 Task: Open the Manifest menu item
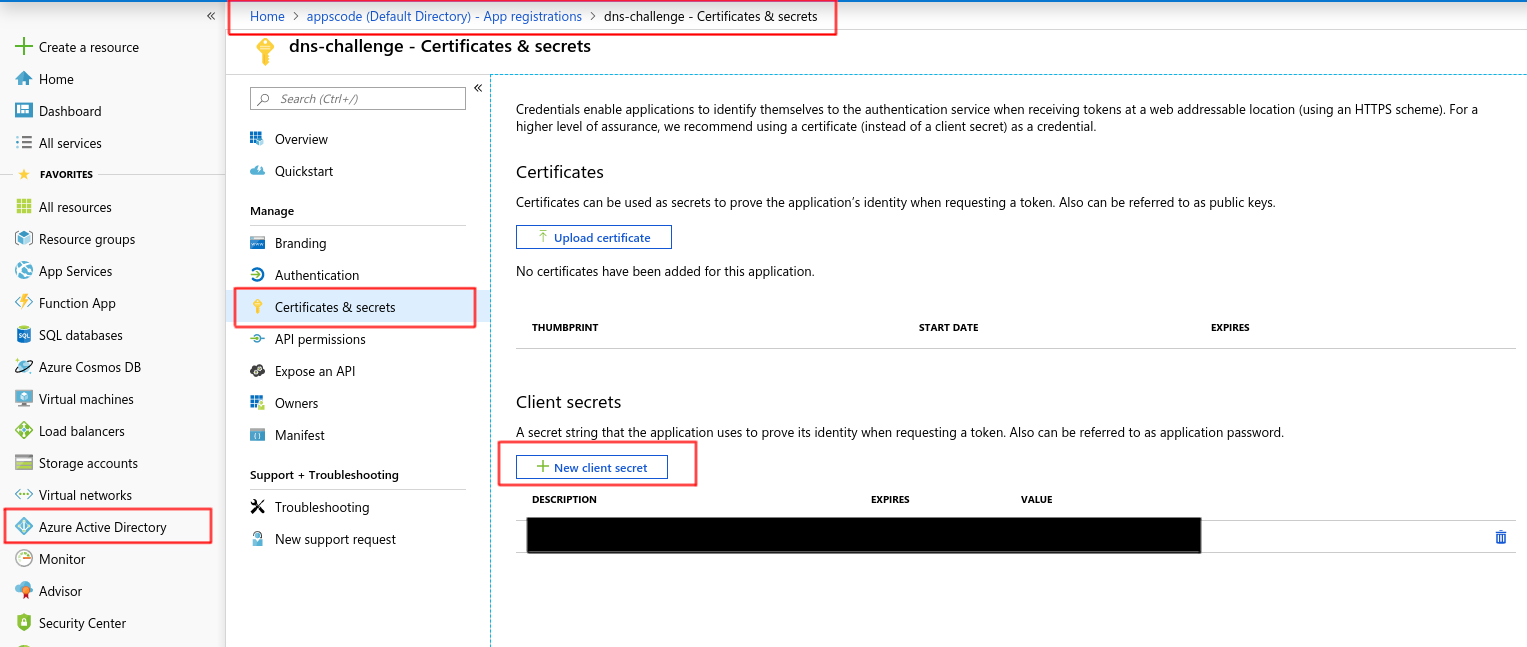299,435
